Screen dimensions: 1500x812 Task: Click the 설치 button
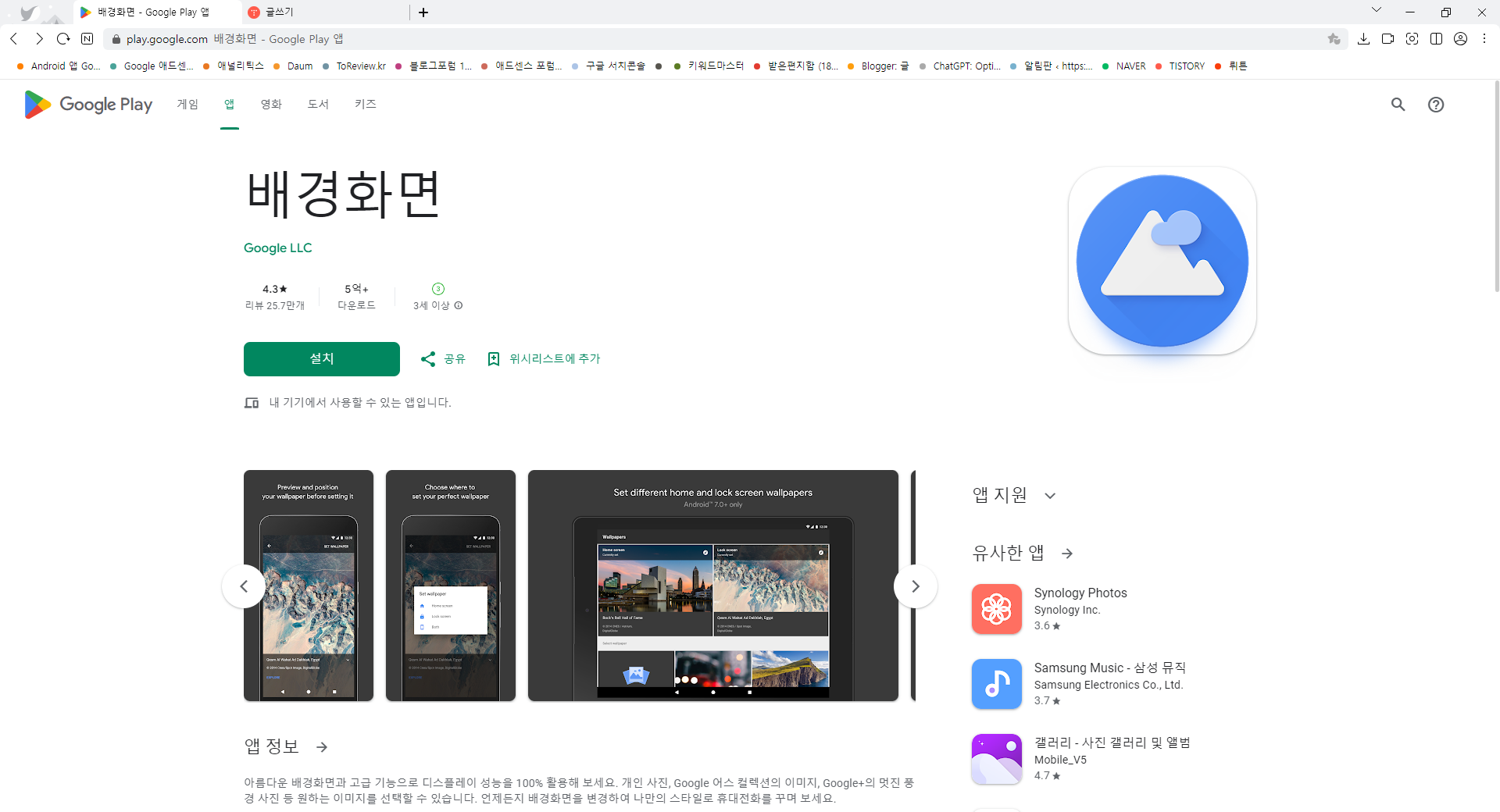point(321,358)
